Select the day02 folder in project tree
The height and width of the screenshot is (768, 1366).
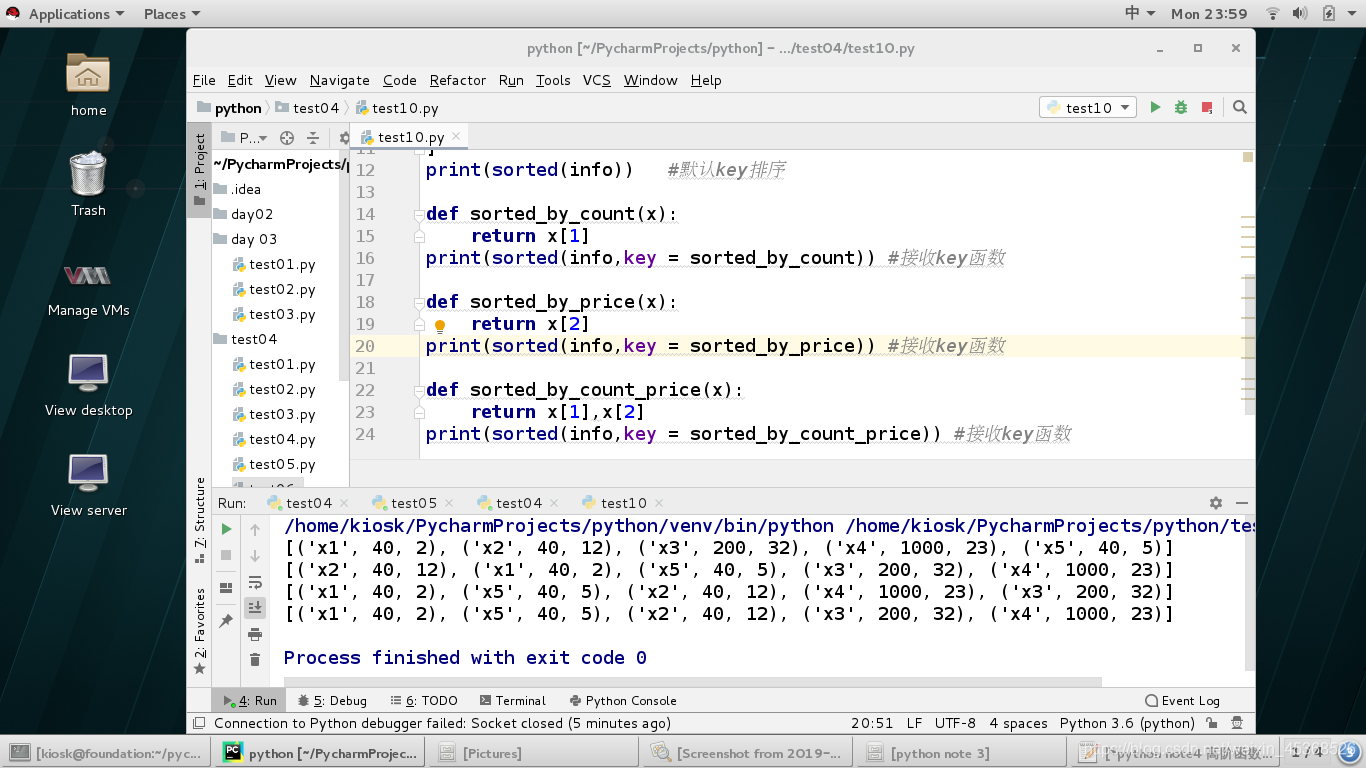[x=243, y=214]
